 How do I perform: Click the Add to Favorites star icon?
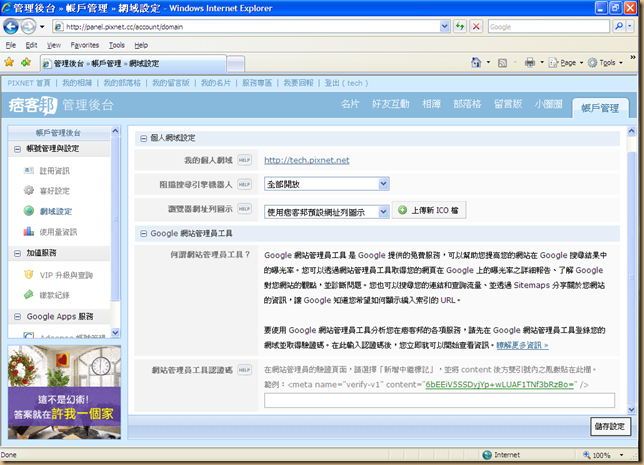coord(26,62)
